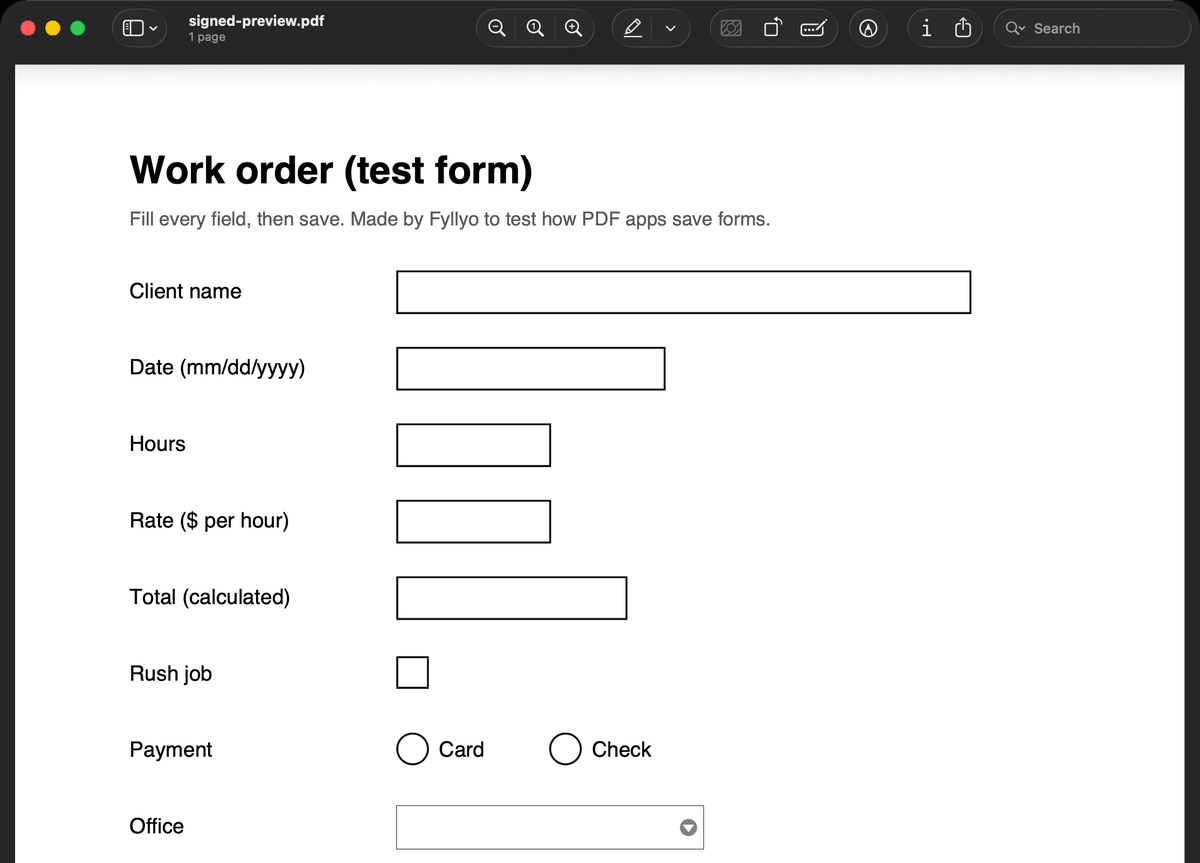Focus the Hours input box

(474, 445)
